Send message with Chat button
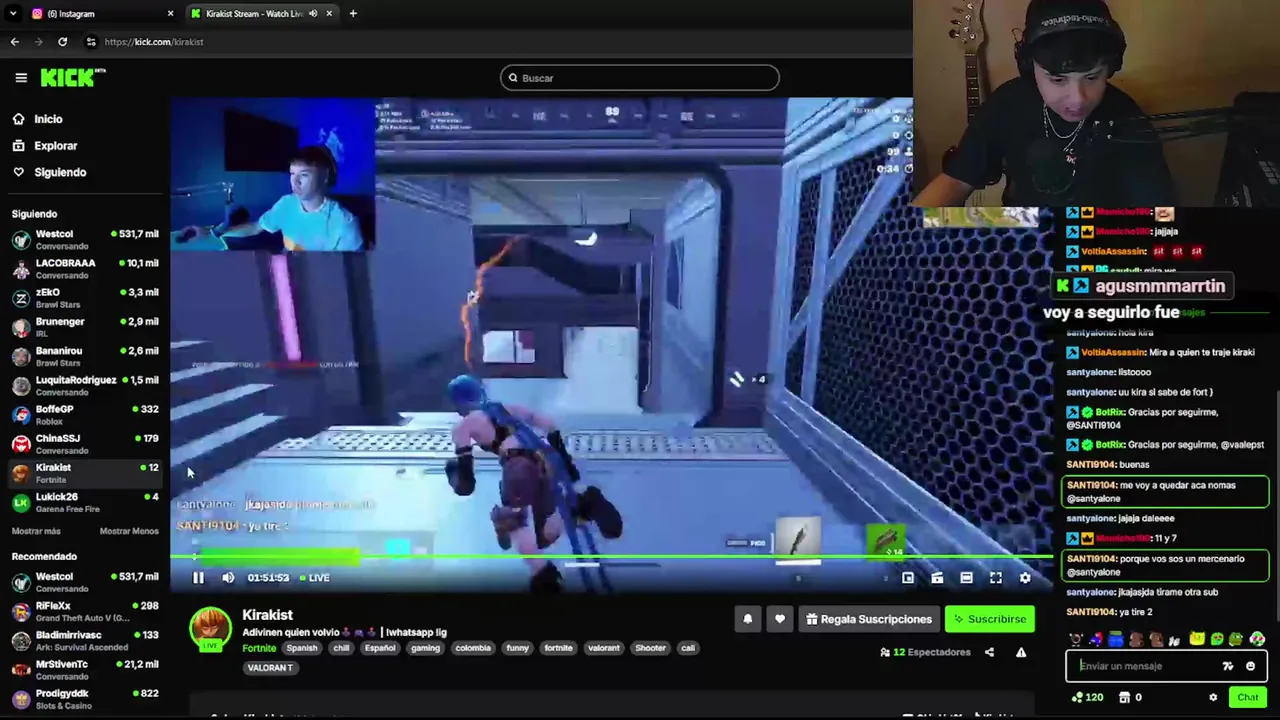 pos(1248,697)
